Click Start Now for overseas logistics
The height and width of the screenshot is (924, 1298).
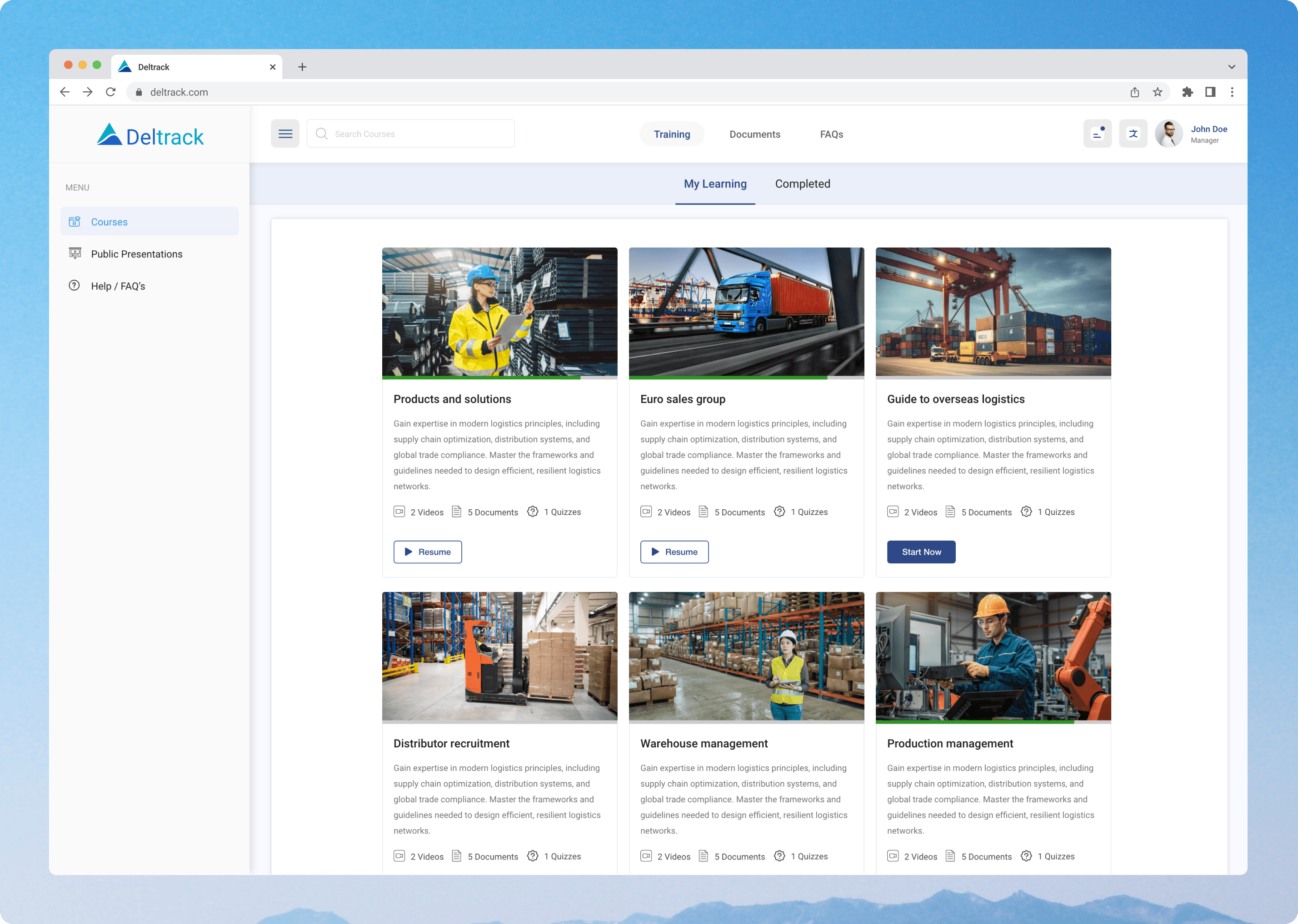click(921, 552)
